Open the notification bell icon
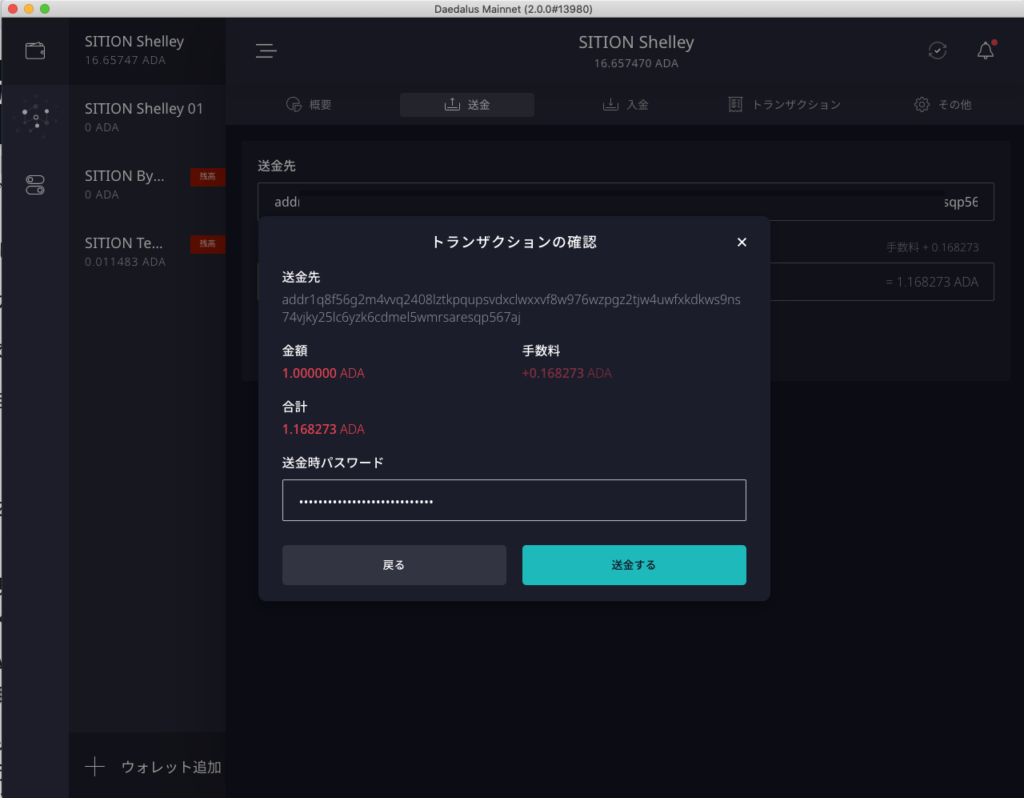The height and width of the screenshot is (798, 1024). tap(985, 51)
